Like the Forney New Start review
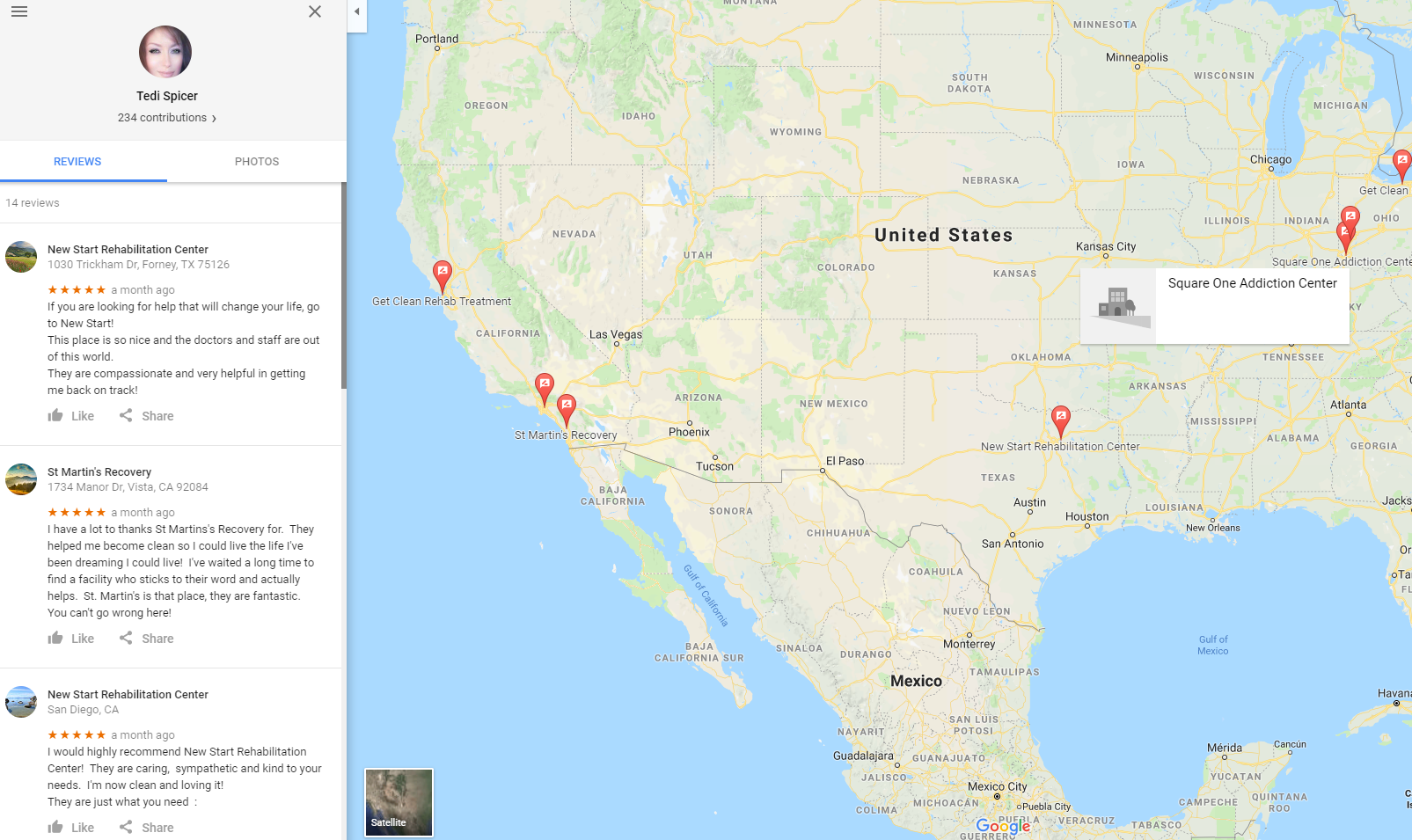 71,416
